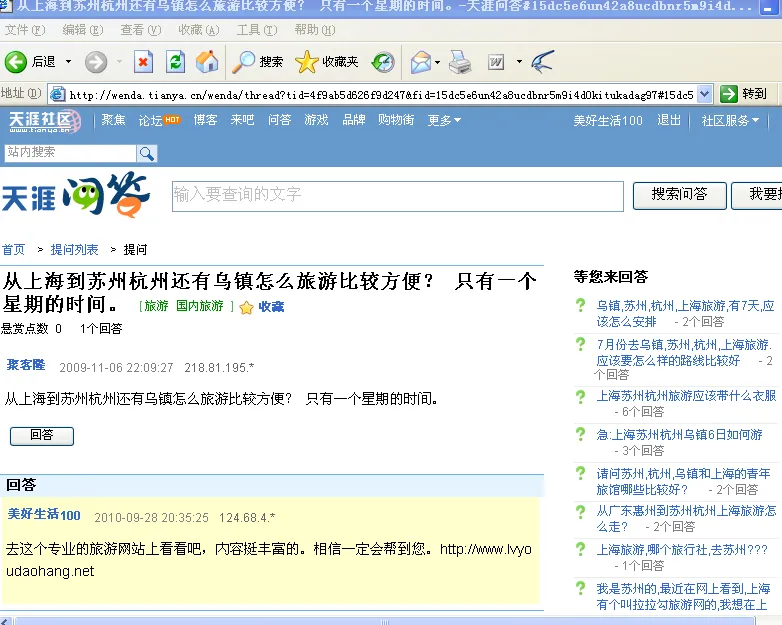Screen dimensions: 782x625
Task: Refresh the page using toolbar icon
Action: point(175,62)
